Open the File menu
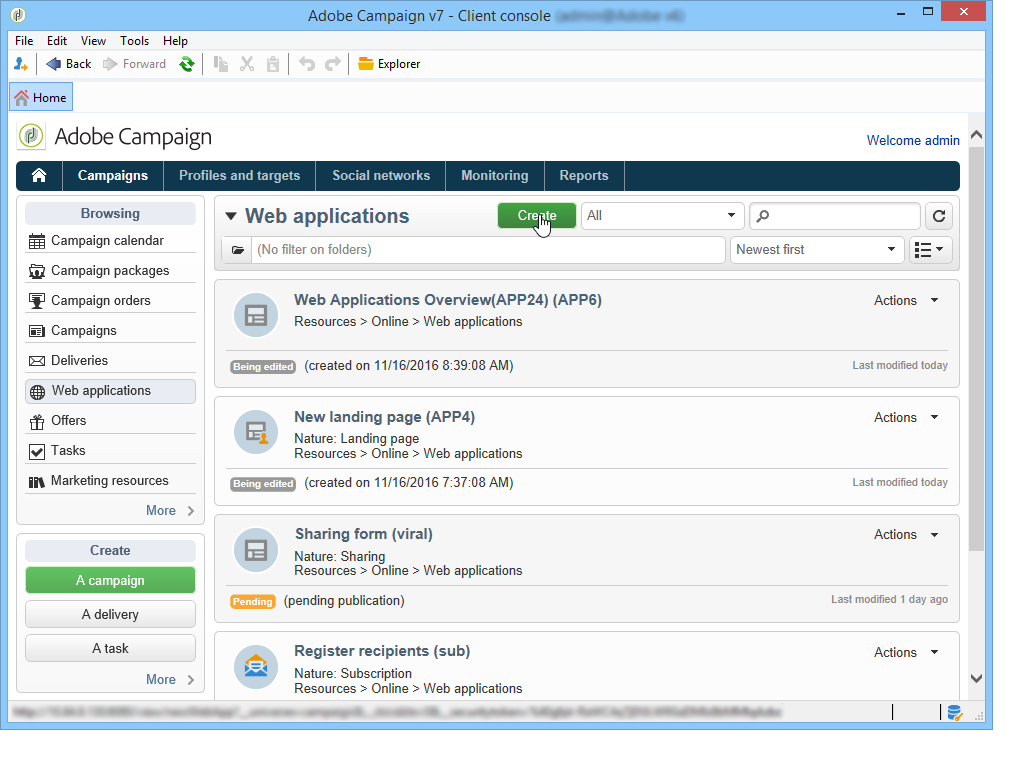The width and height of the screenshot is (1021, 758). [x=24, y=40]
